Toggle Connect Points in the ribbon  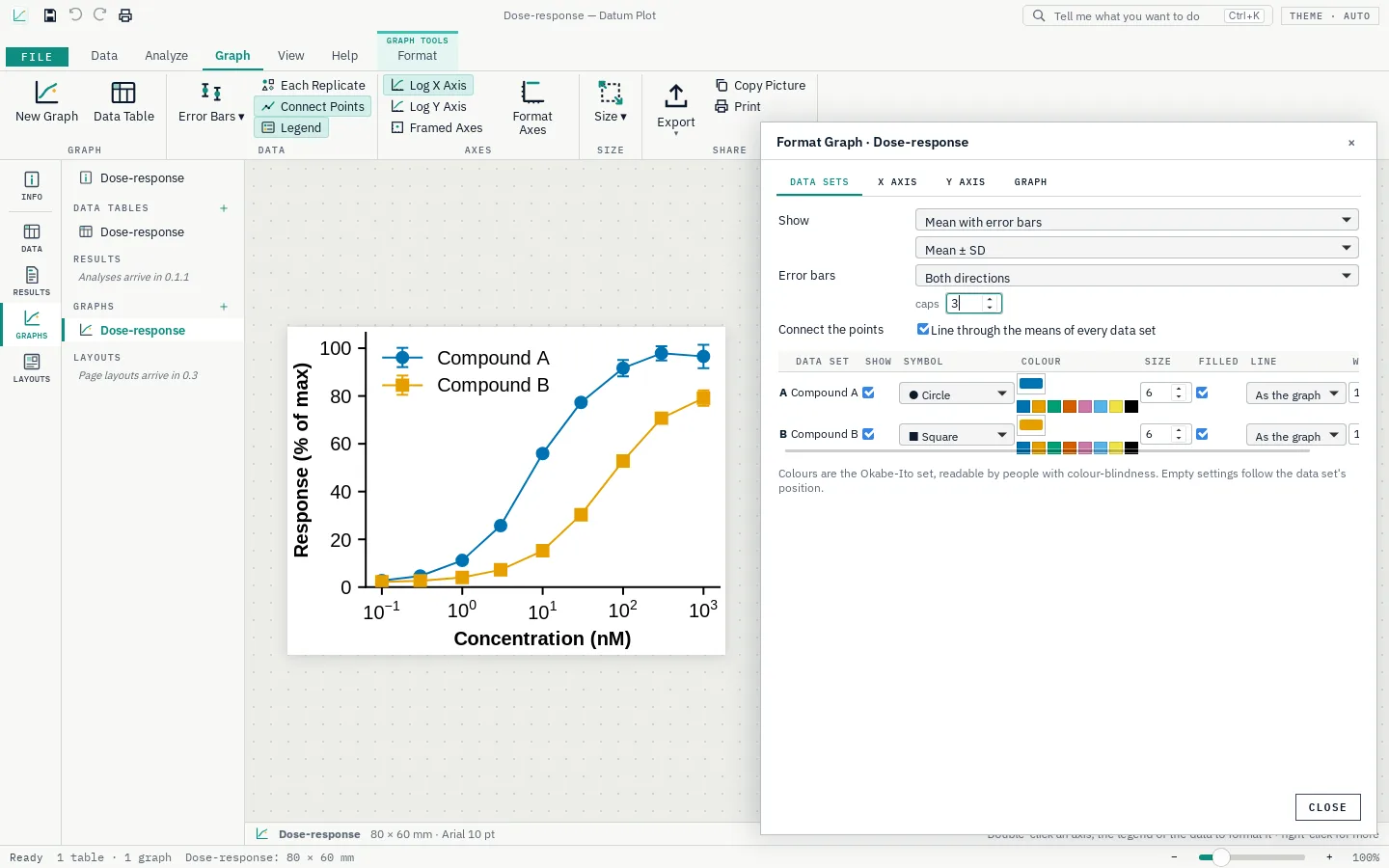pos(313,107)
